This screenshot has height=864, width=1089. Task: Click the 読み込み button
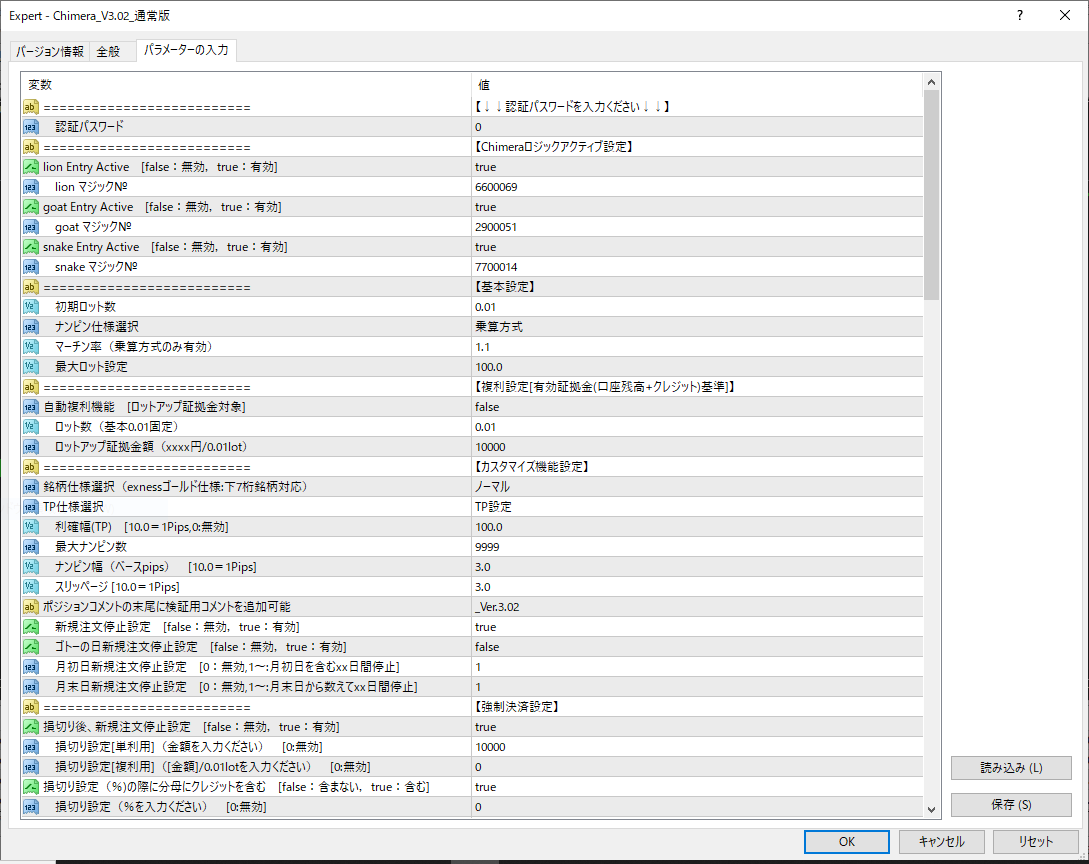pyautogui.click(x=1010, y=767)
